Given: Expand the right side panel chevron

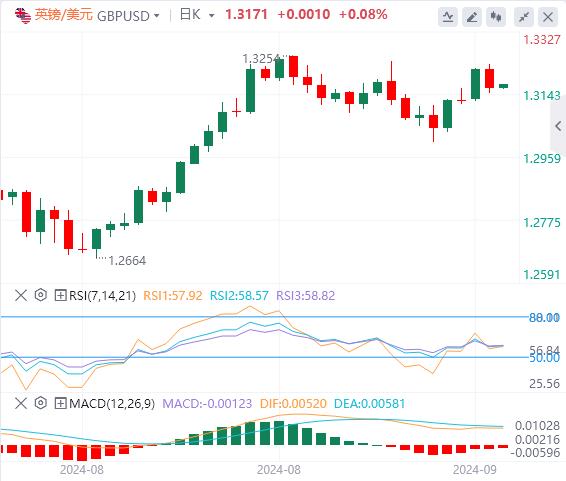Looking at the screenshot, I should pyautogui.click(x=558, y=126).
